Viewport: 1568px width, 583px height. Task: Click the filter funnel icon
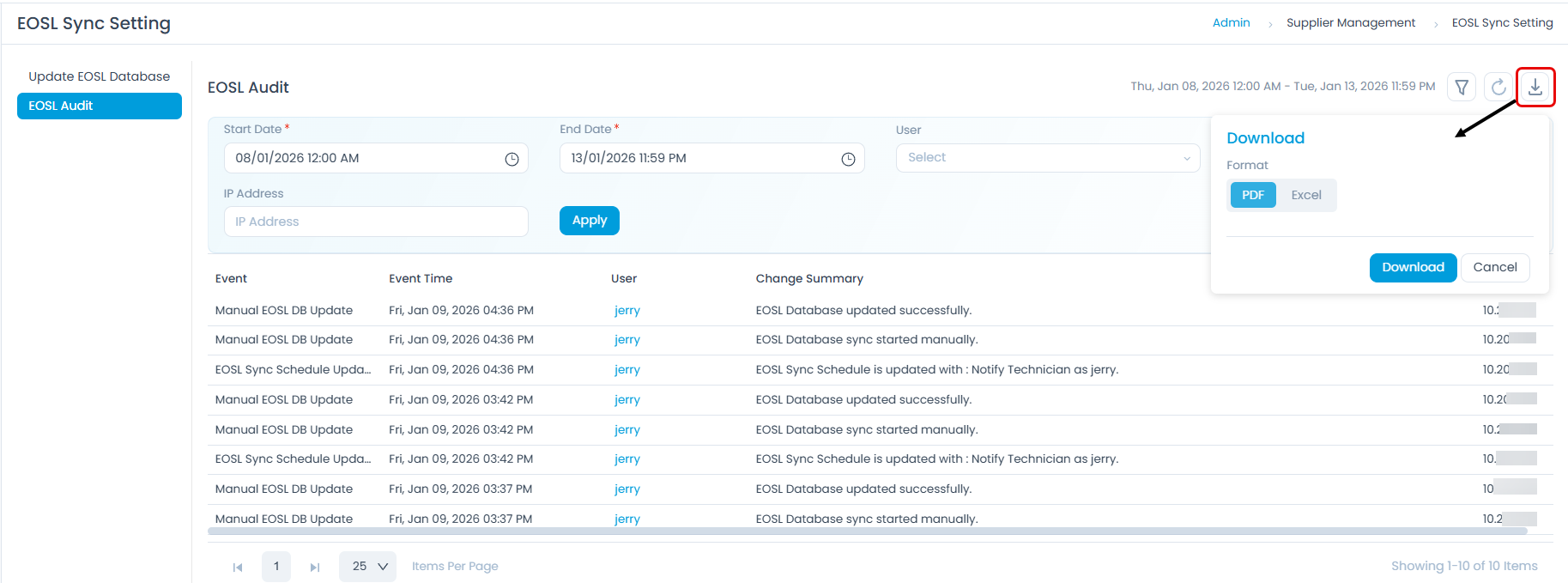(x=1462, y=87)
